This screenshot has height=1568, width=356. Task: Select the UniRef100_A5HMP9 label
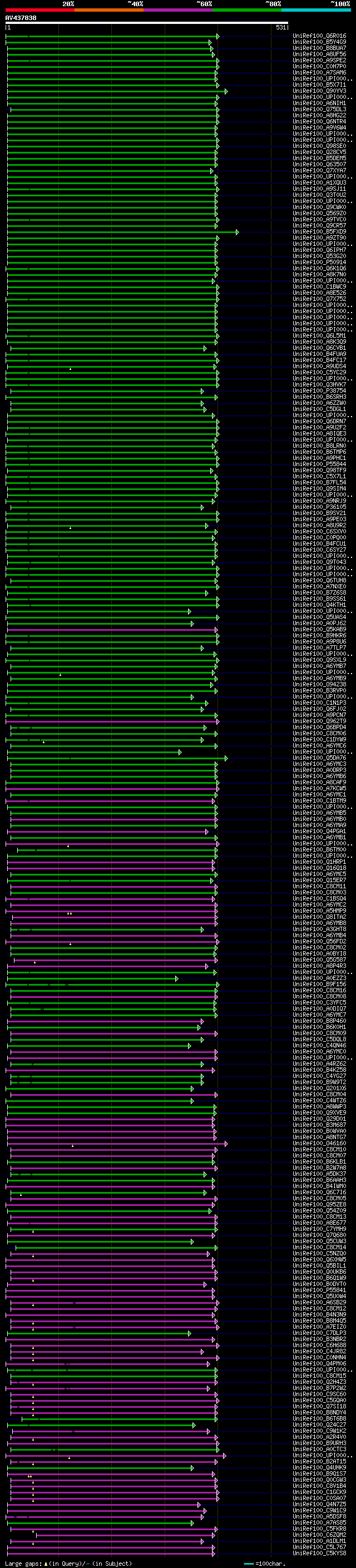pos(319,911)
